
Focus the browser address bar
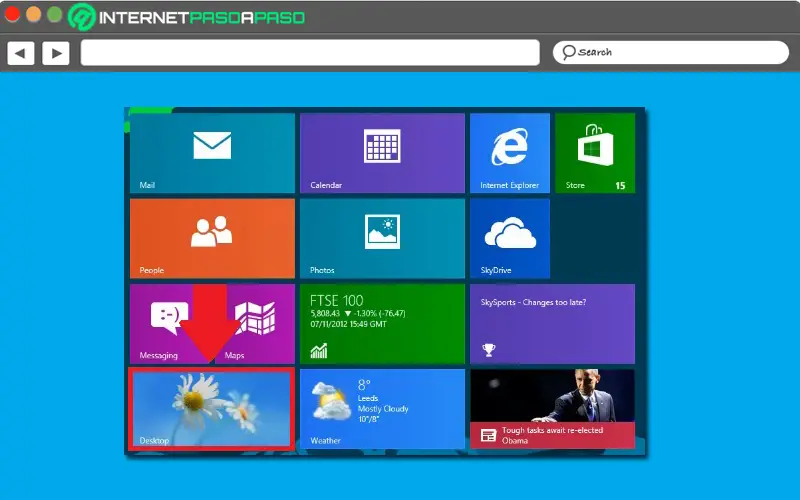[x=310, y=53]
